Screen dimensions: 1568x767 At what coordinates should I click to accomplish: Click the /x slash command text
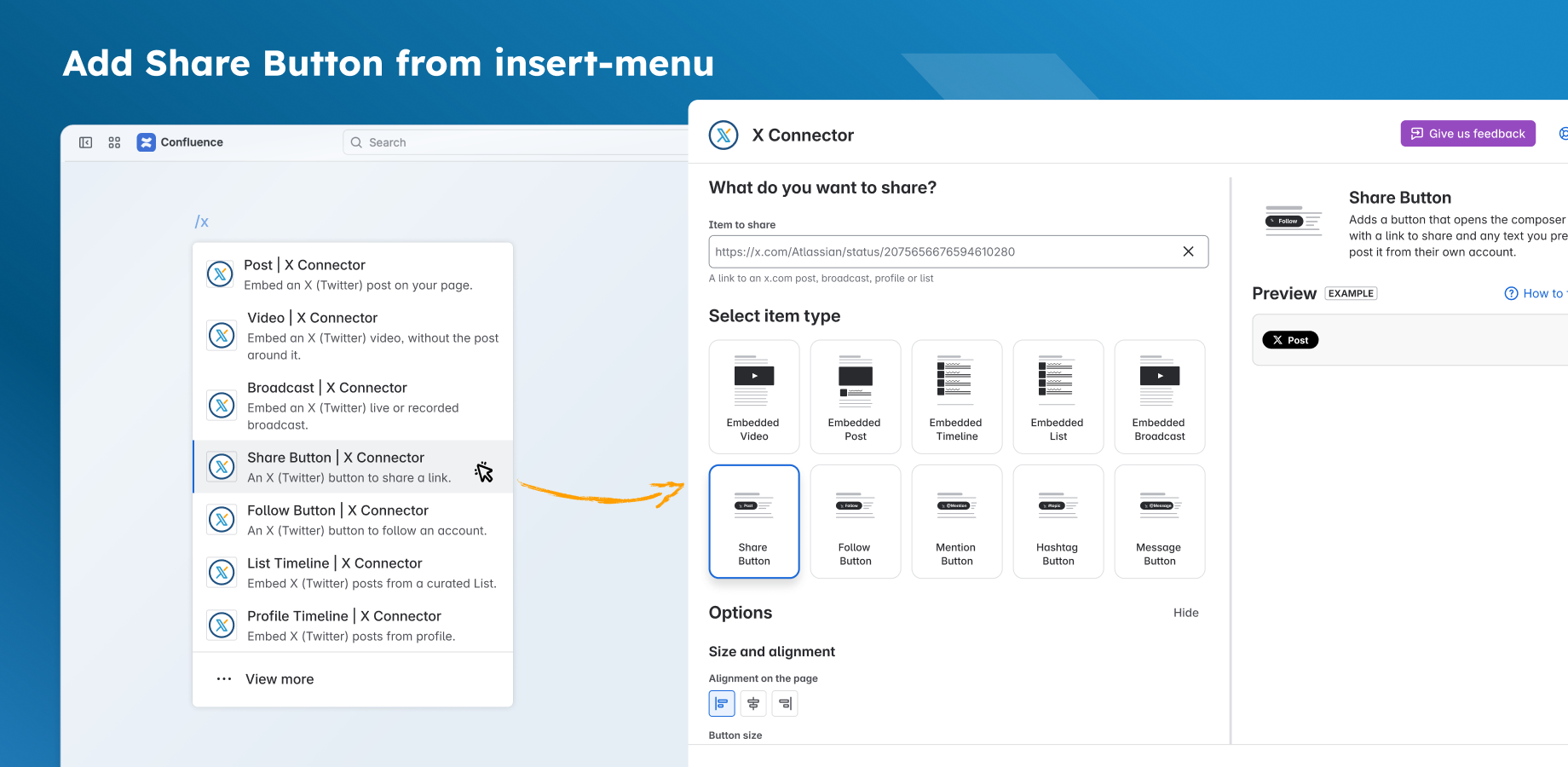coord(202,222)
